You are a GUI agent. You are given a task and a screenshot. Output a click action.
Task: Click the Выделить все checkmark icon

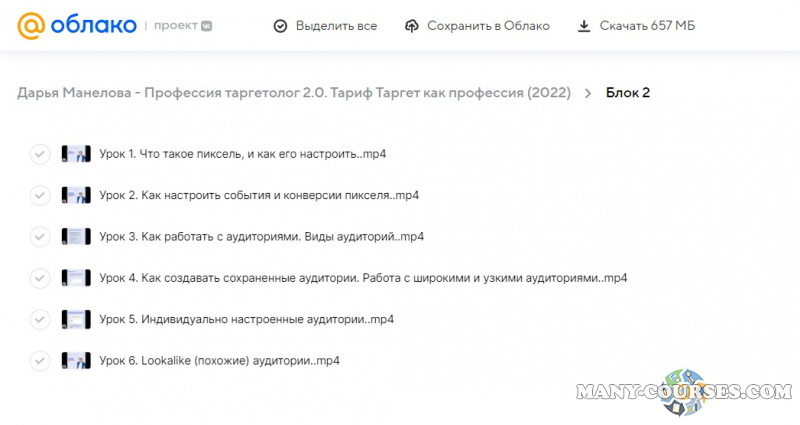[x=280, y=26]
